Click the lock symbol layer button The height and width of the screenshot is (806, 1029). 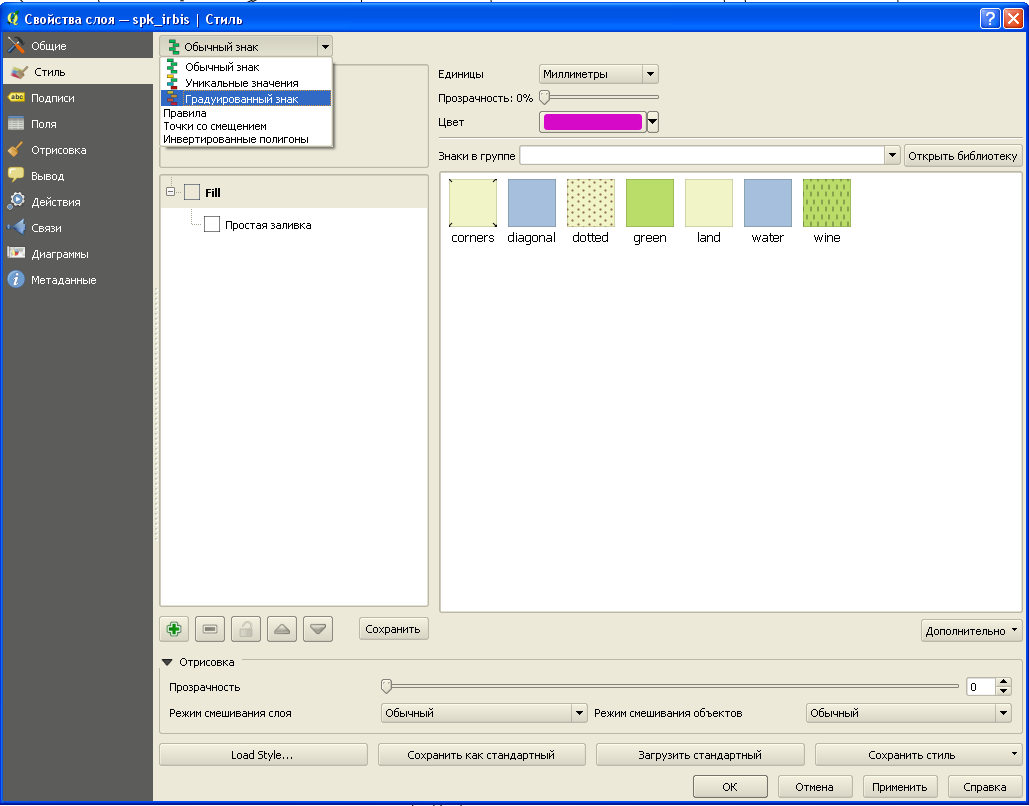coord(246,629)
